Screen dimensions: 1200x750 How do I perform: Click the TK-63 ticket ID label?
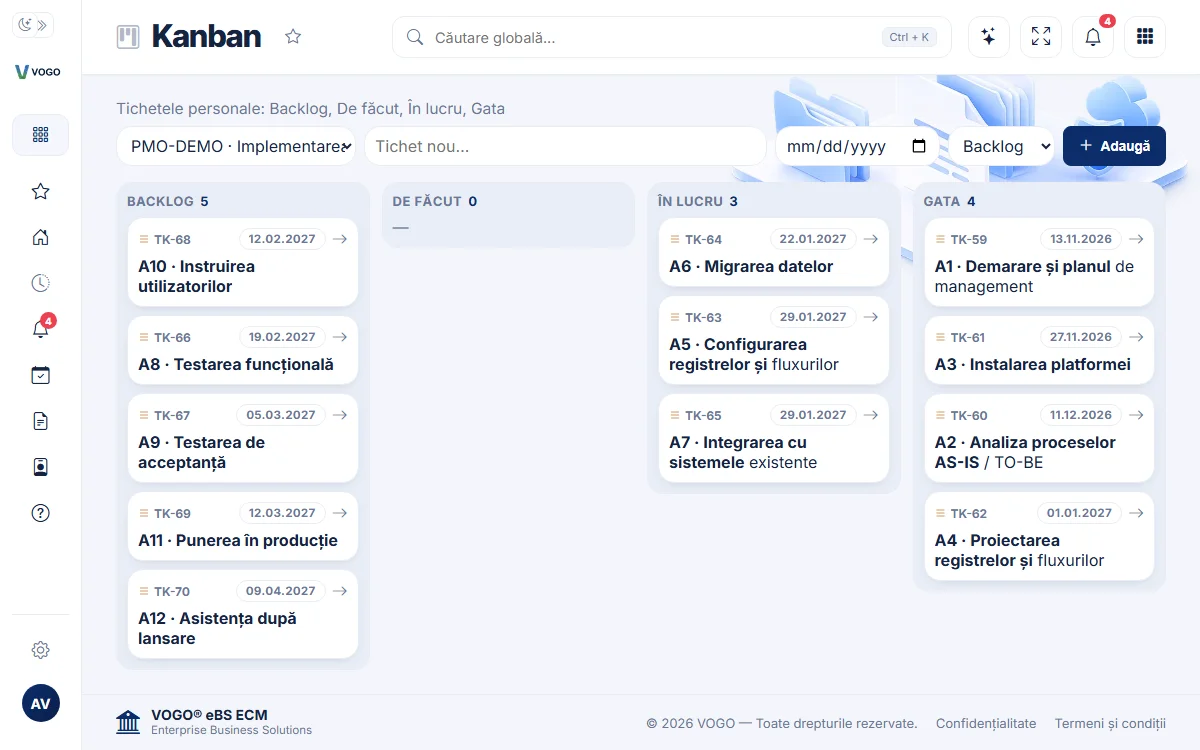point(703,318)
